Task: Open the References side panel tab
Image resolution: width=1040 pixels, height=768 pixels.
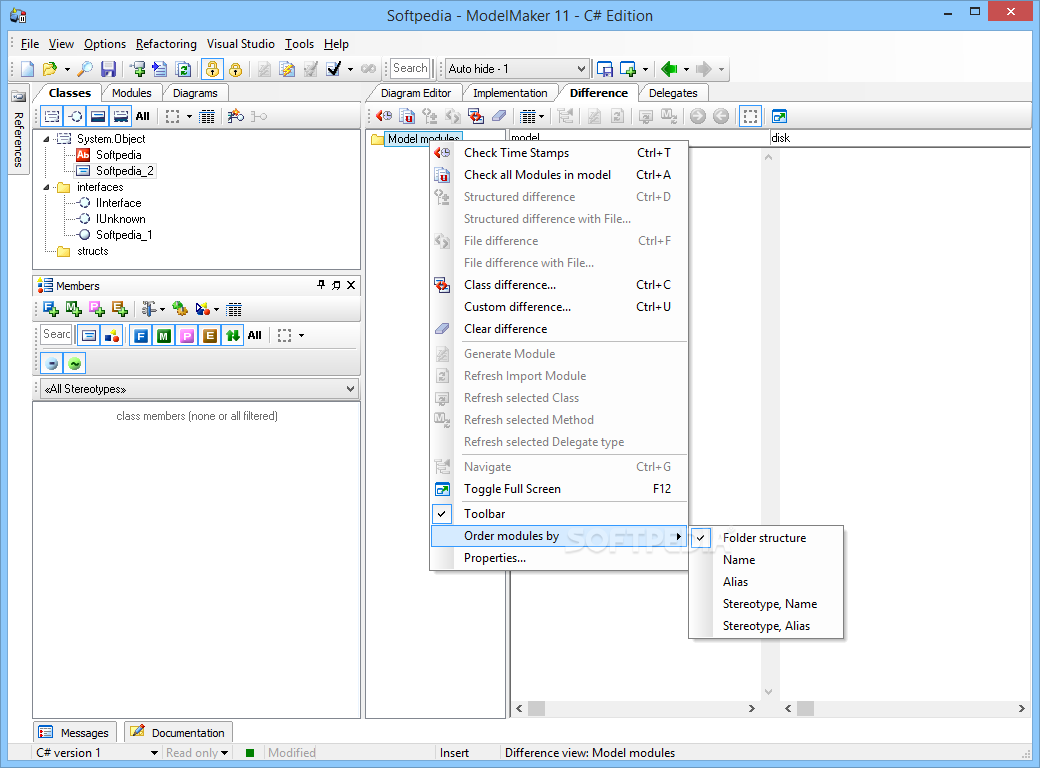Action: coord(18,129)
